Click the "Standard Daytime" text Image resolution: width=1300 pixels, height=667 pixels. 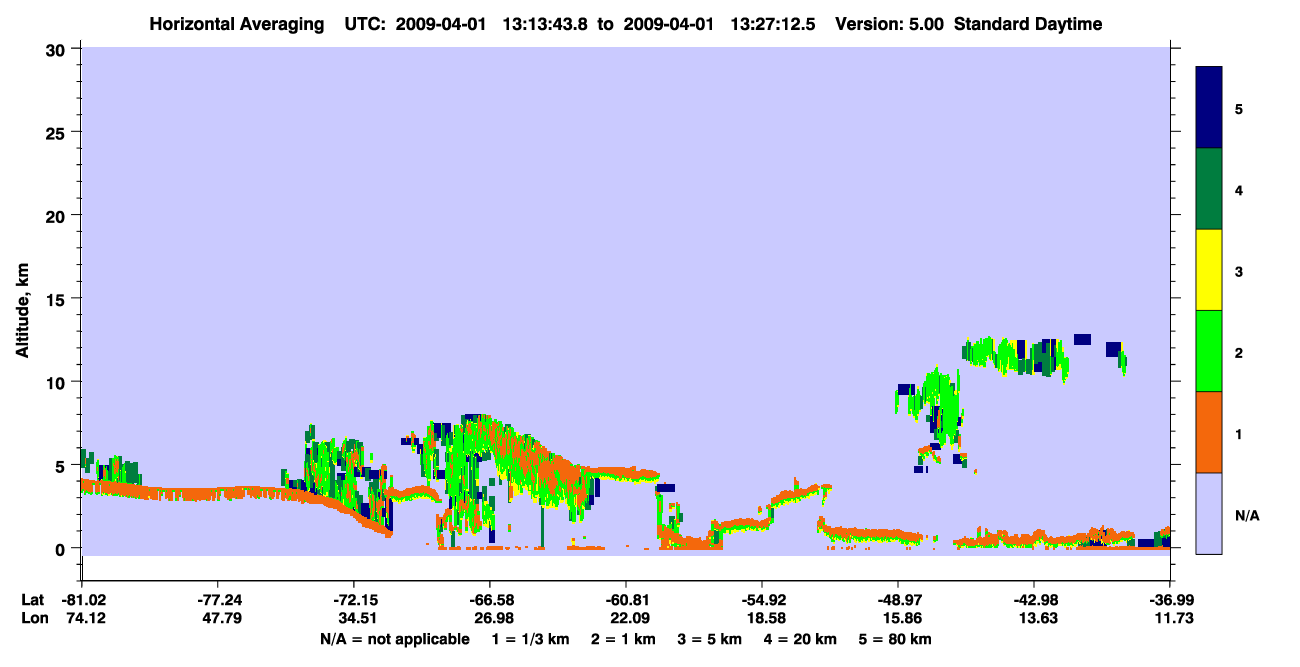point(1028,24)
